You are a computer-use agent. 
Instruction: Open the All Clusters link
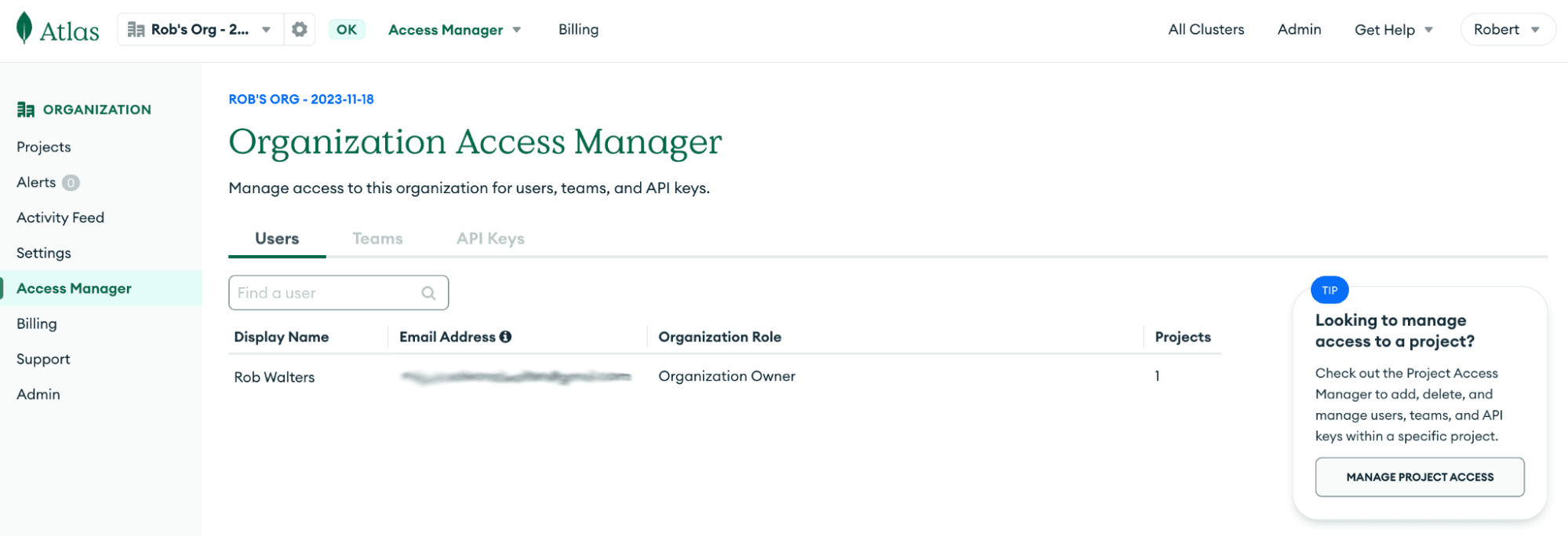tap(1206, 30)
